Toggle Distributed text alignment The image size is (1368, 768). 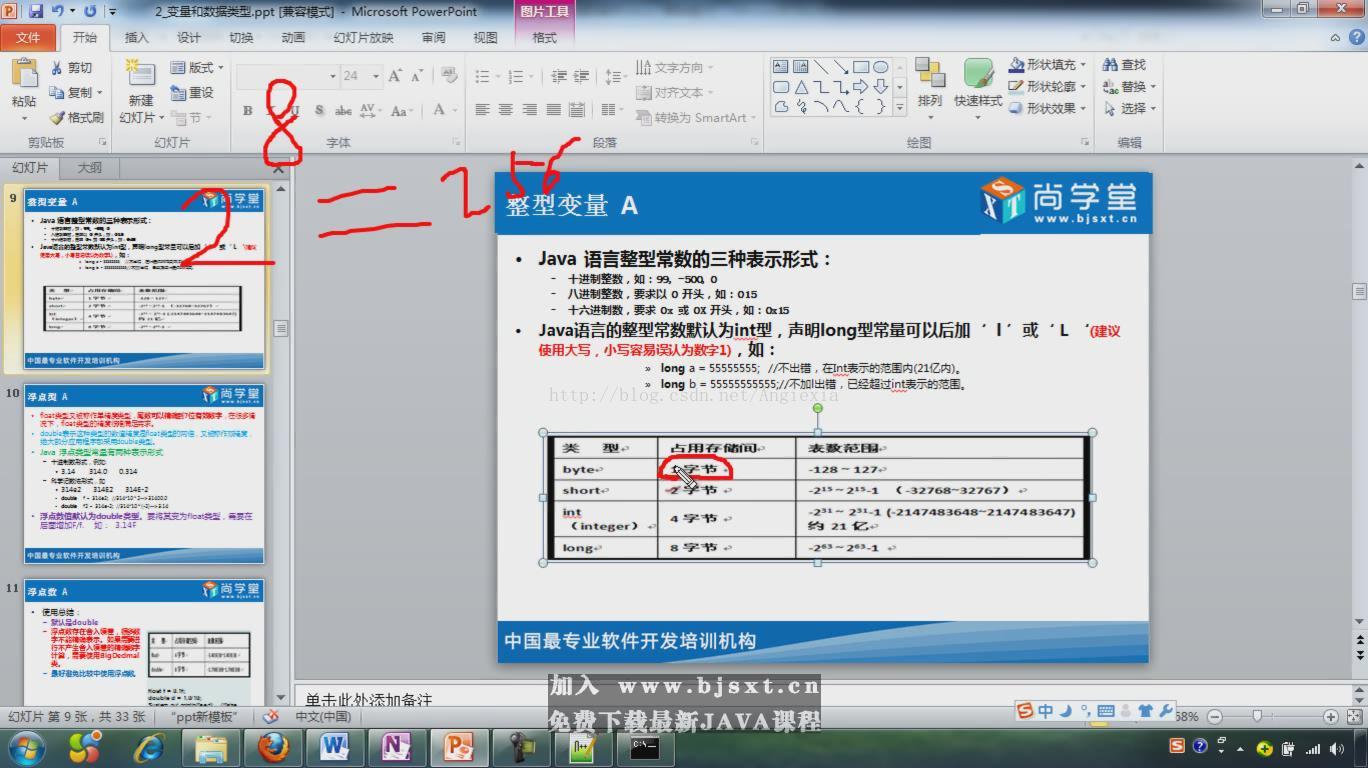coord(576,110)
